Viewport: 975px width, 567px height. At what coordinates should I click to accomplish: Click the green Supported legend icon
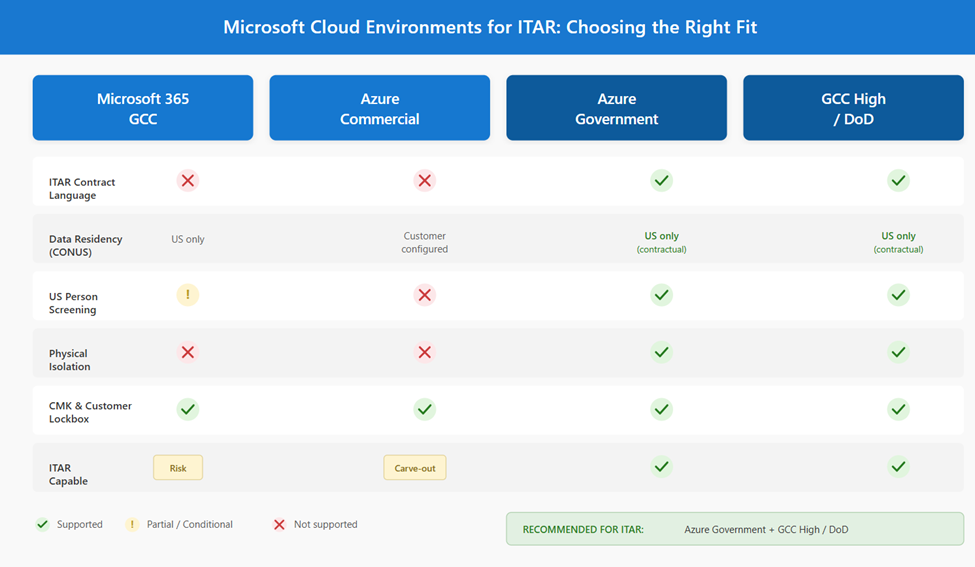tap(42, 524)
